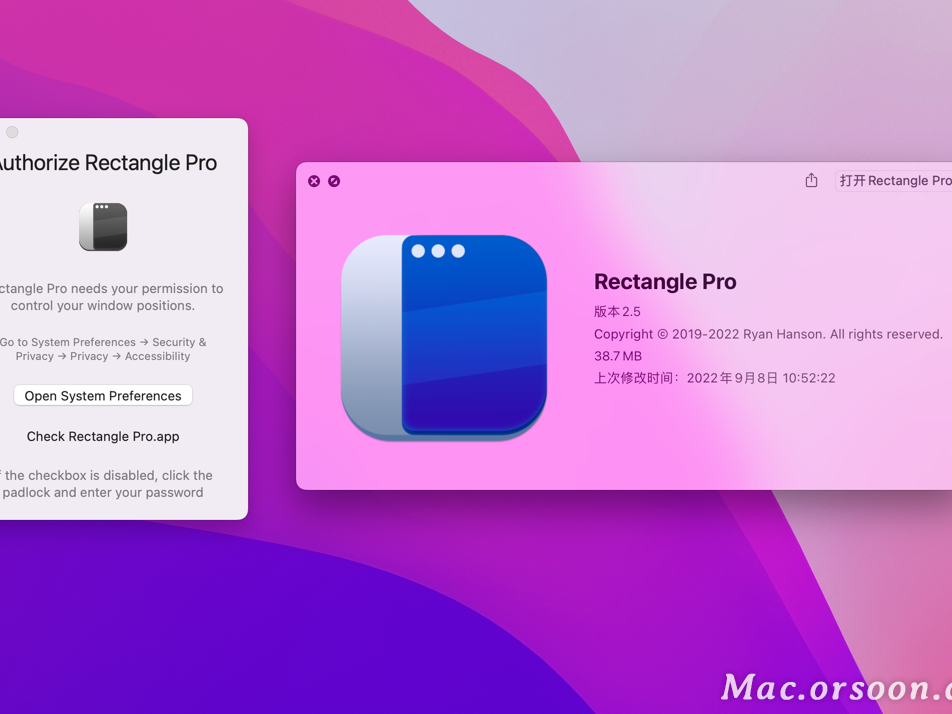Click the prohibition symbol icon in the toolbar
The width and height of the screenshot is (952, 714).
[334, 181]
